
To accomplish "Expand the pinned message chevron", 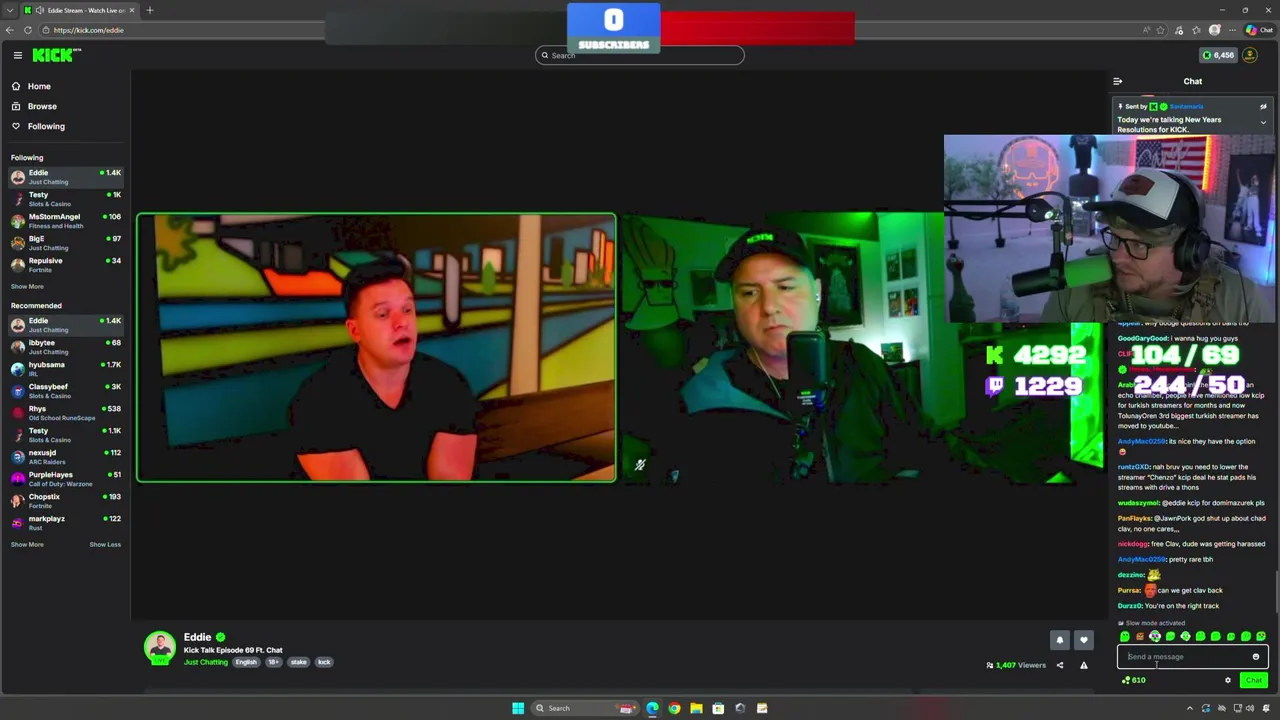I will pyautogui.click(x=1263, y=123).
